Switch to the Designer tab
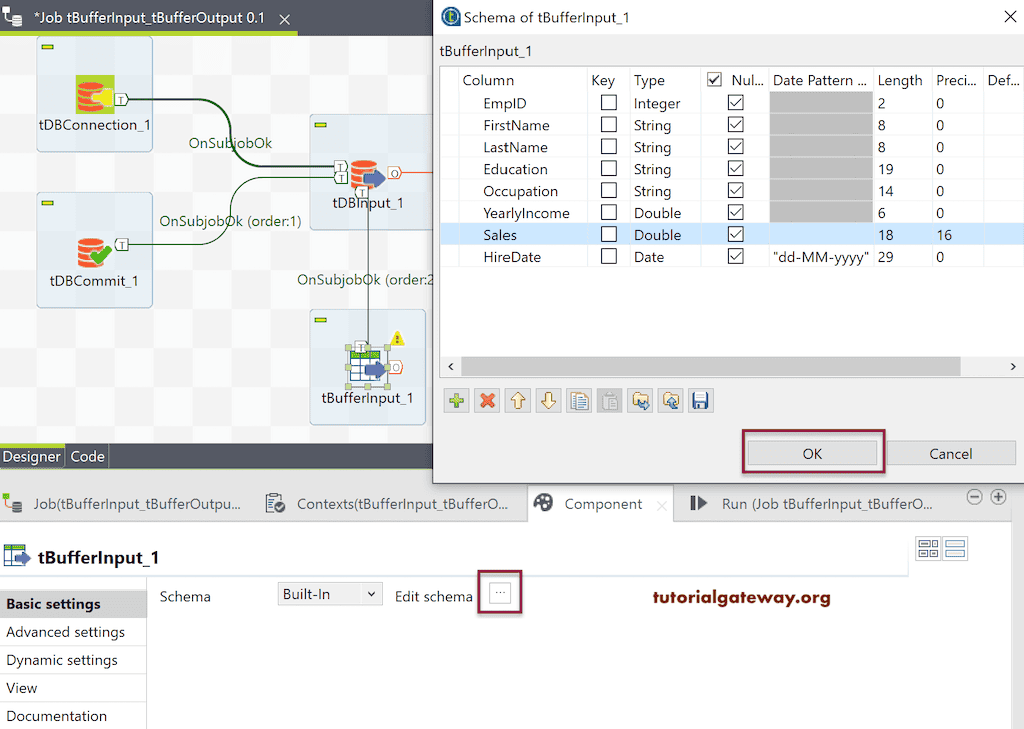The height and width of the screenshot is (729, 1024). (31, 456)
